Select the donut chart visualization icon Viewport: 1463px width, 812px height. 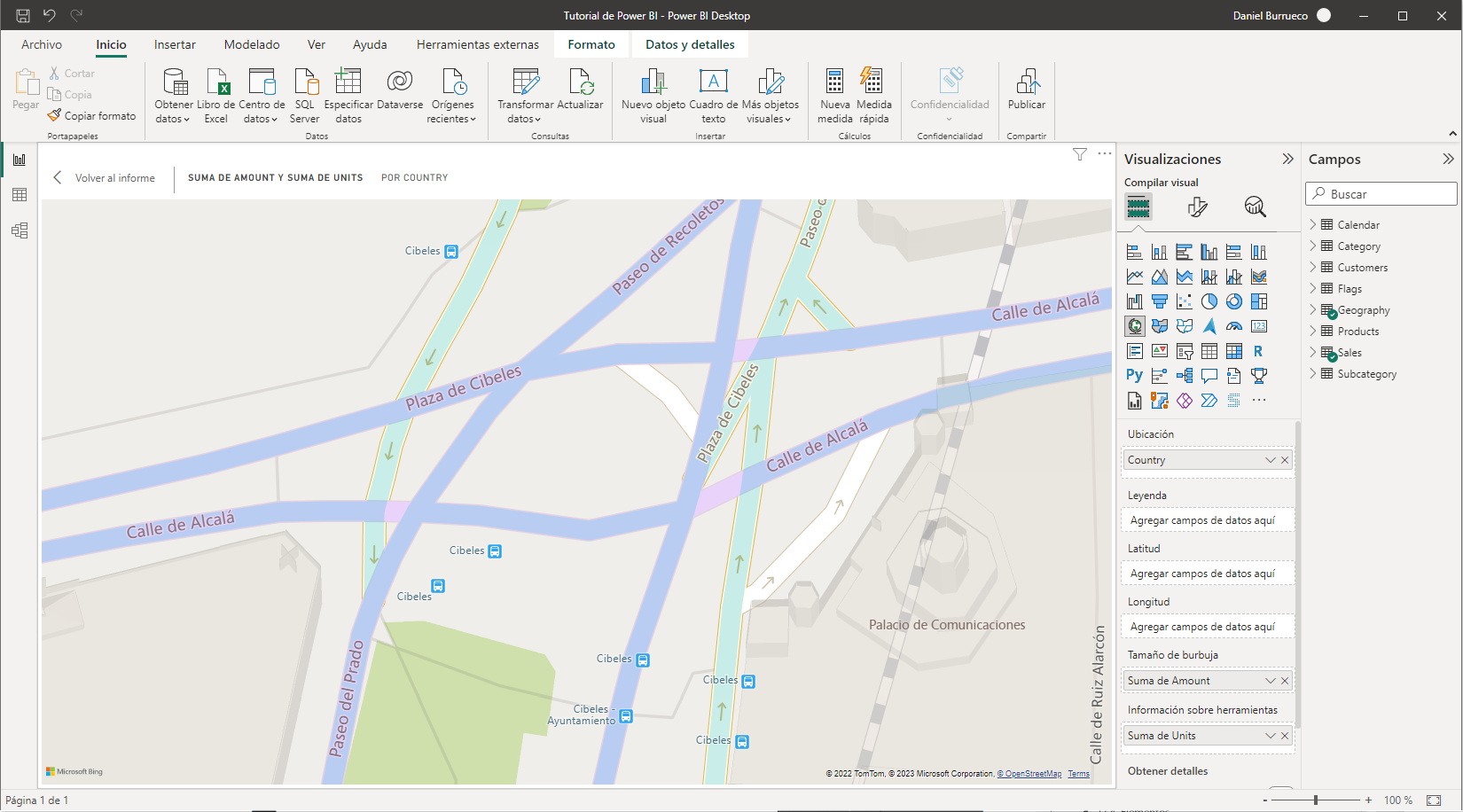coord(1233,301)
